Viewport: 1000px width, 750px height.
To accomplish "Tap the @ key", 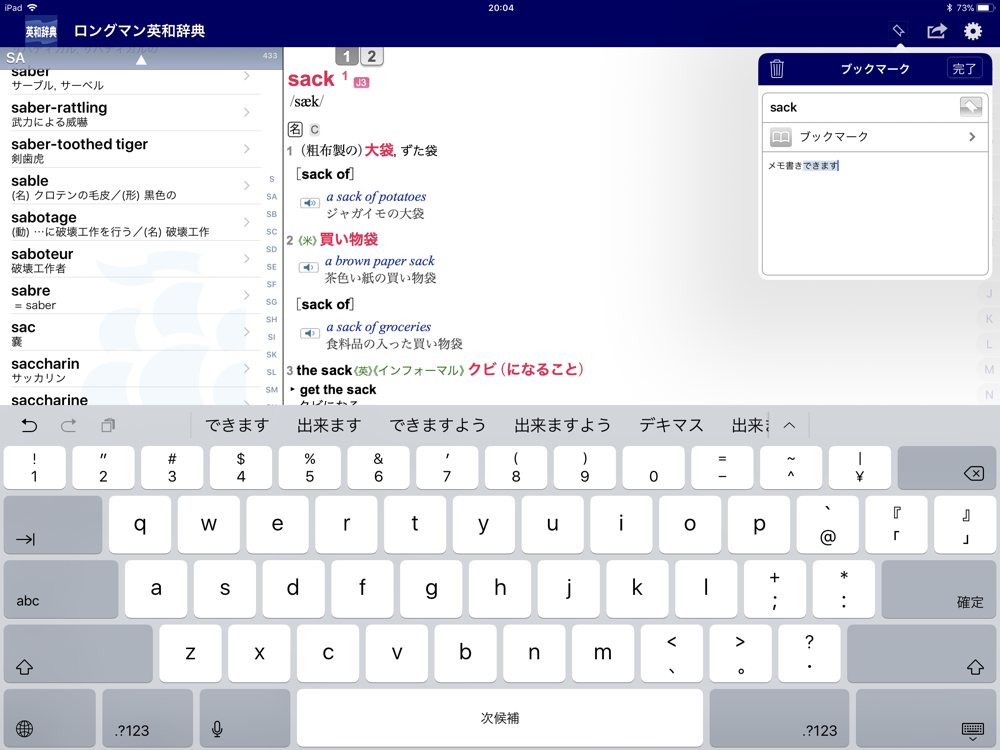I will tap(827, 525).
